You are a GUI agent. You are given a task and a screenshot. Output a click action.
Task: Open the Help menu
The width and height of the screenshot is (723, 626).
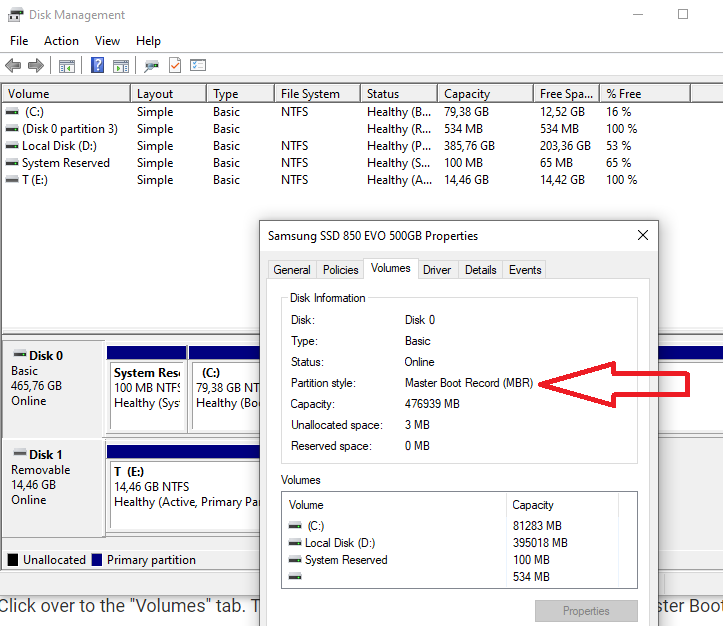[x=148, y=41]
